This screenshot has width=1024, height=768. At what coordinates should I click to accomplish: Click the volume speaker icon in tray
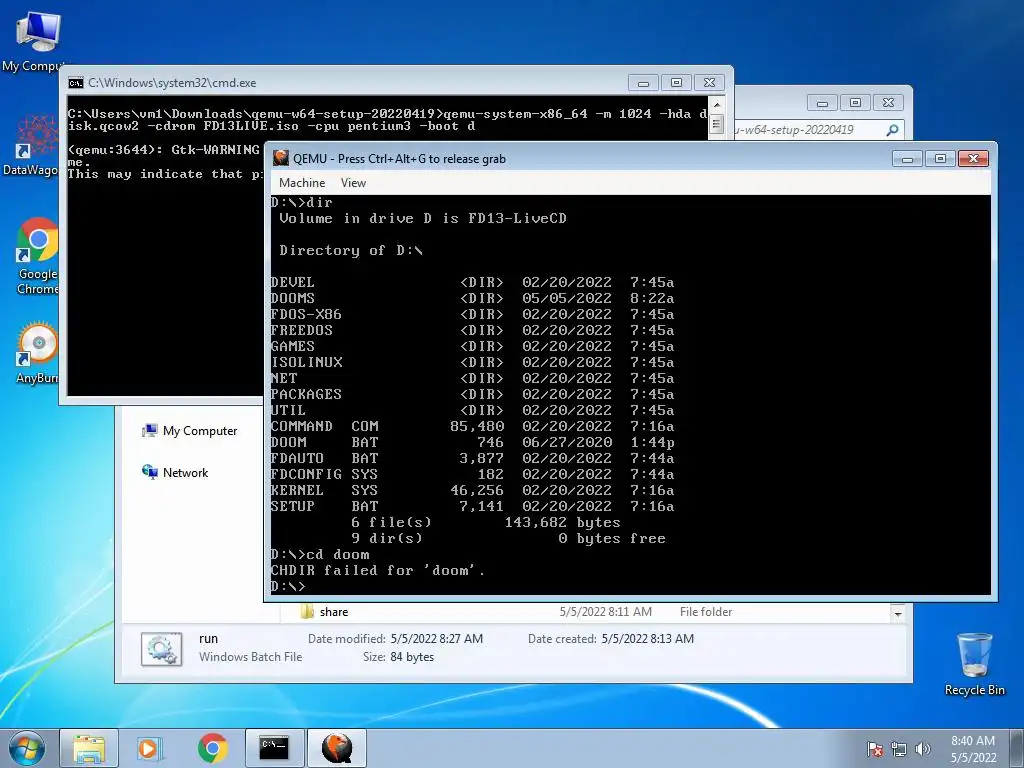click(922, 749)
